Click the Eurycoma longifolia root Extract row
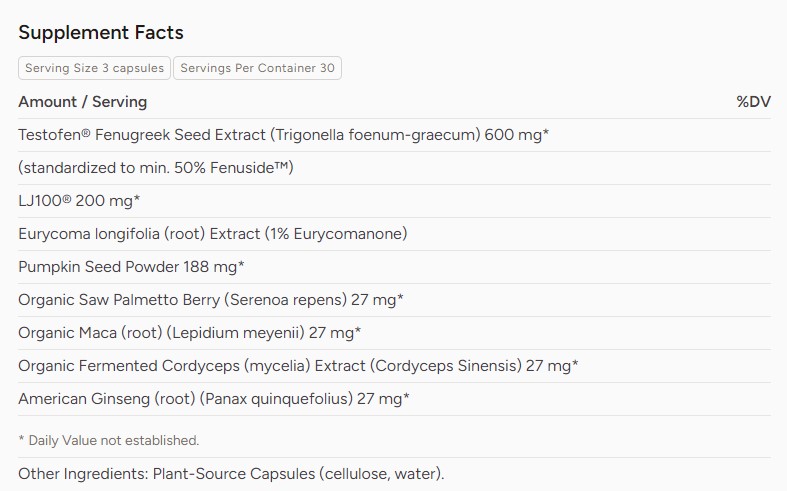Screen dimensions: 787x491 tap(395, 234)
